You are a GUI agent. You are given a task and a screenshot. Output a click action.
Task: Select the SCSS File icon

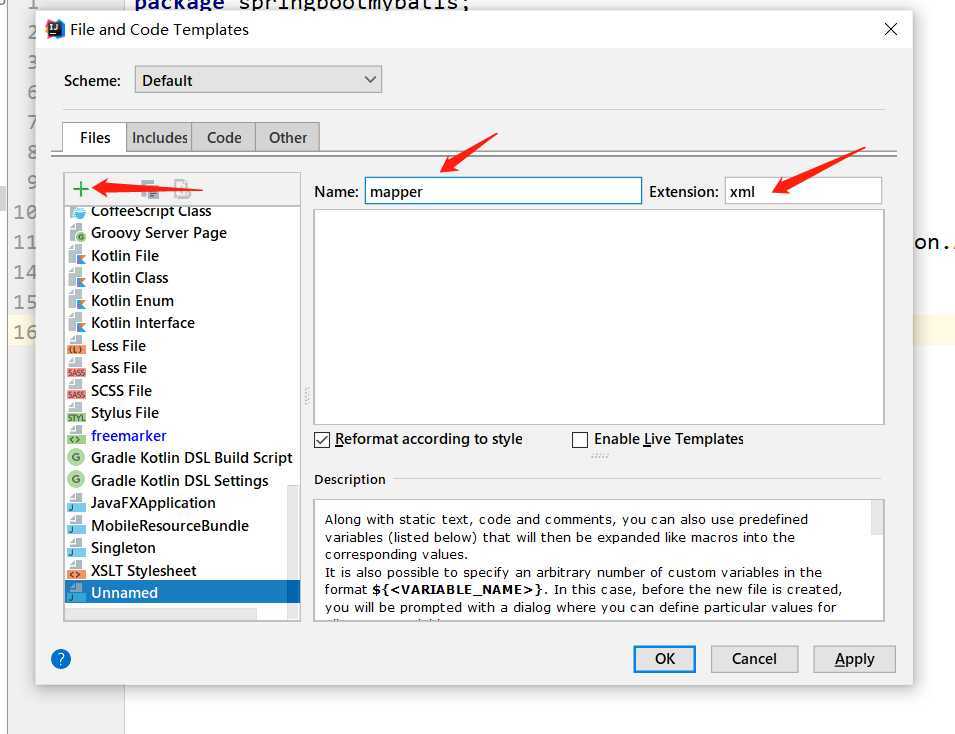(x=77, y=390)
